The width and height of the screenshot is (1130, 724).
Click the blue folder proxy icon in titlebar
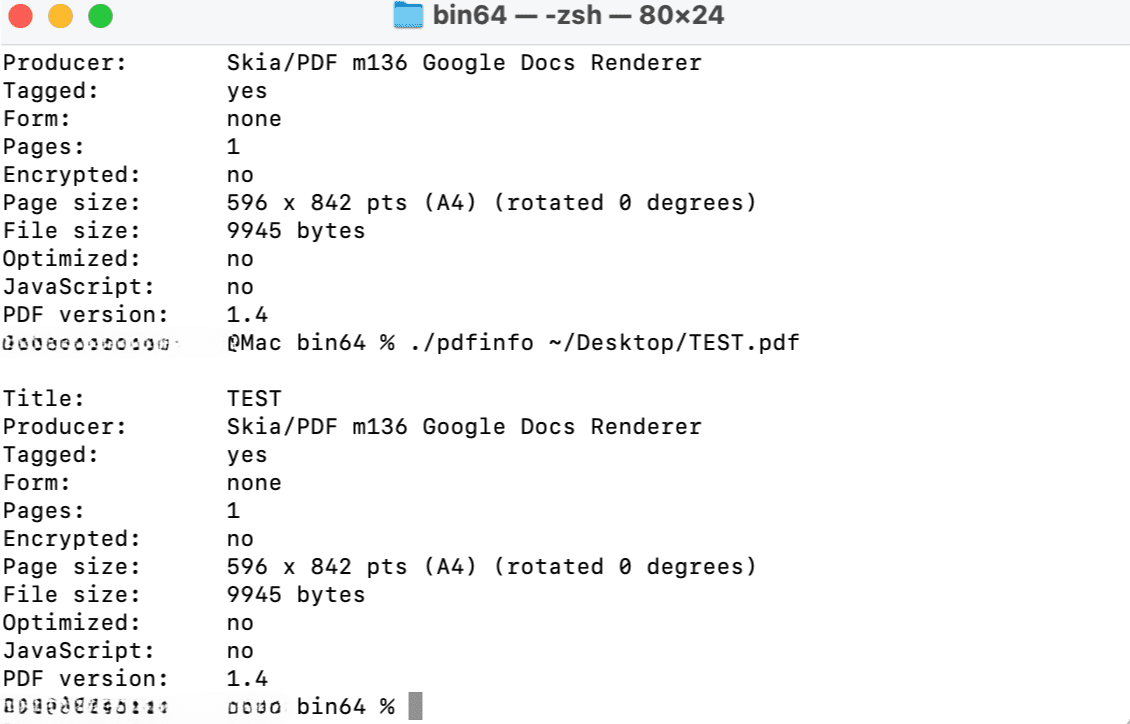pyautogui.click(x=410, y=15)
